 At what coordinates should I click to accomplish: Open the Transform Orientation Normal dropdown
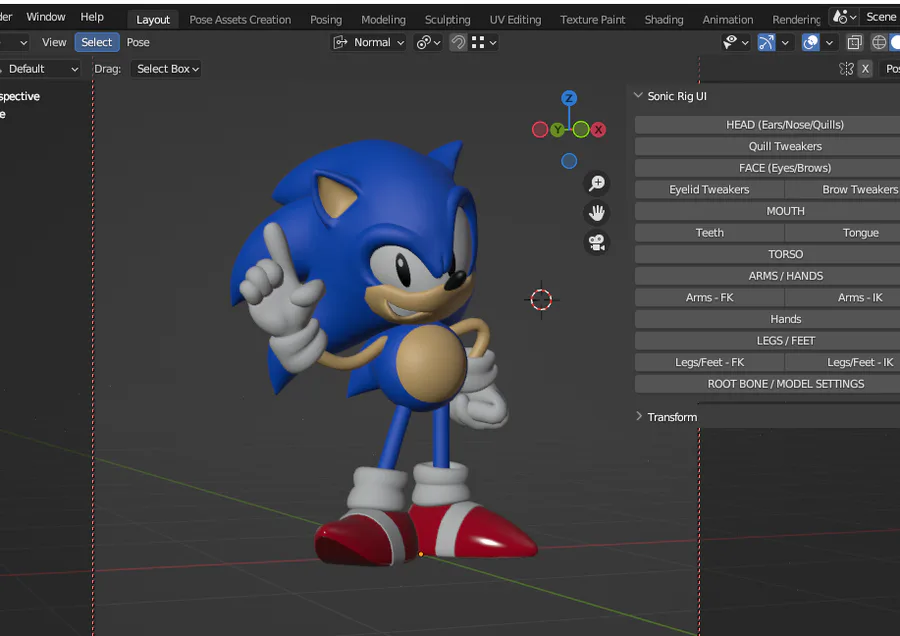(369, 42)
